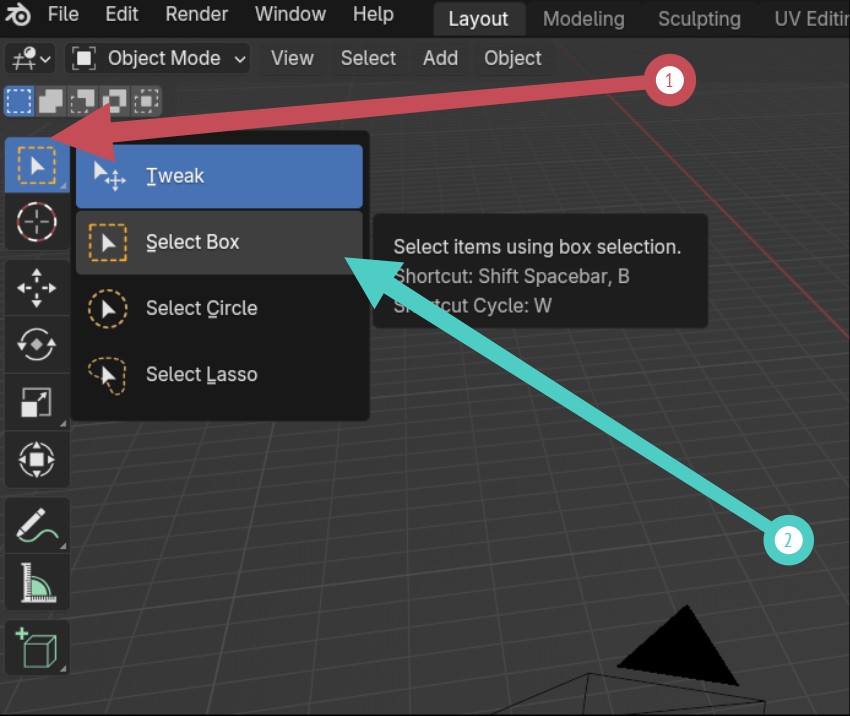
Task: Click the Blender logo icon
Action: (x=18, y=15)
